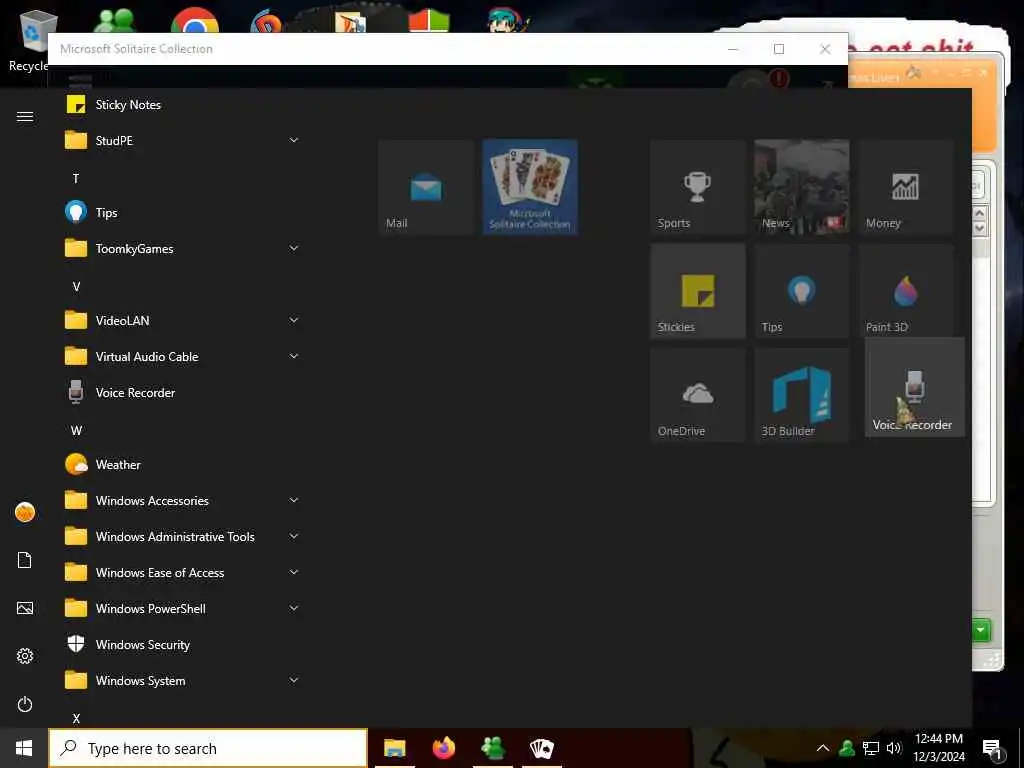1024x768 pixels.
Task: Open Windows Security
Action: 182,645
